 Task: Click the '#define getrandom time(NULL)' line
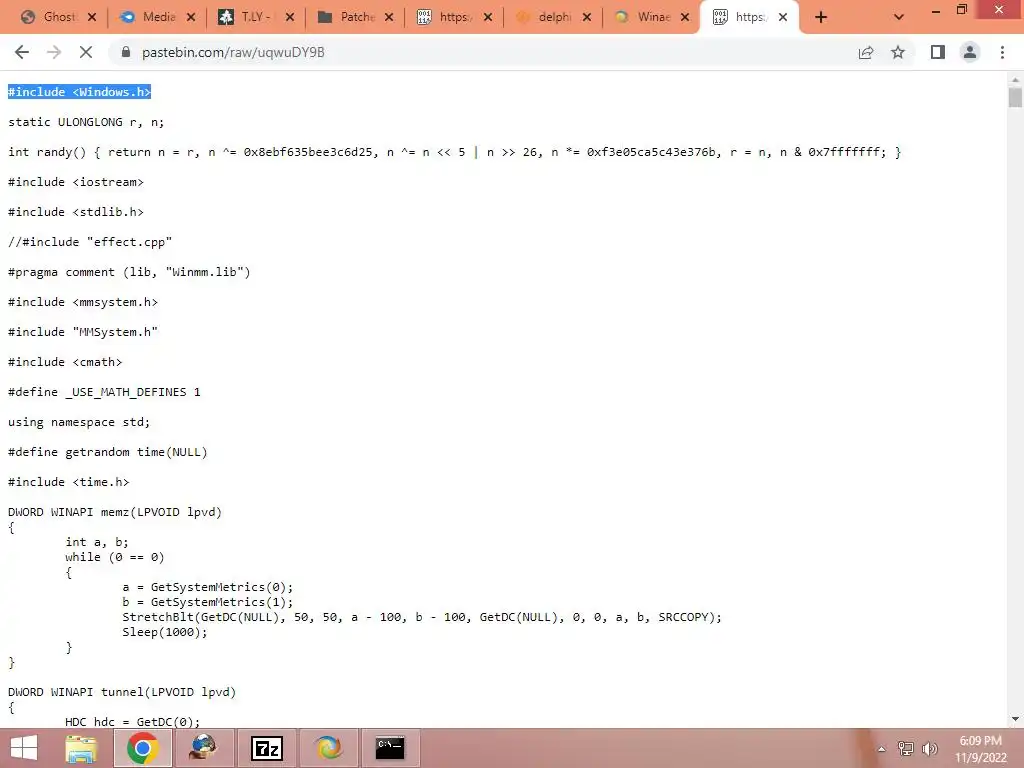(108, 453)
